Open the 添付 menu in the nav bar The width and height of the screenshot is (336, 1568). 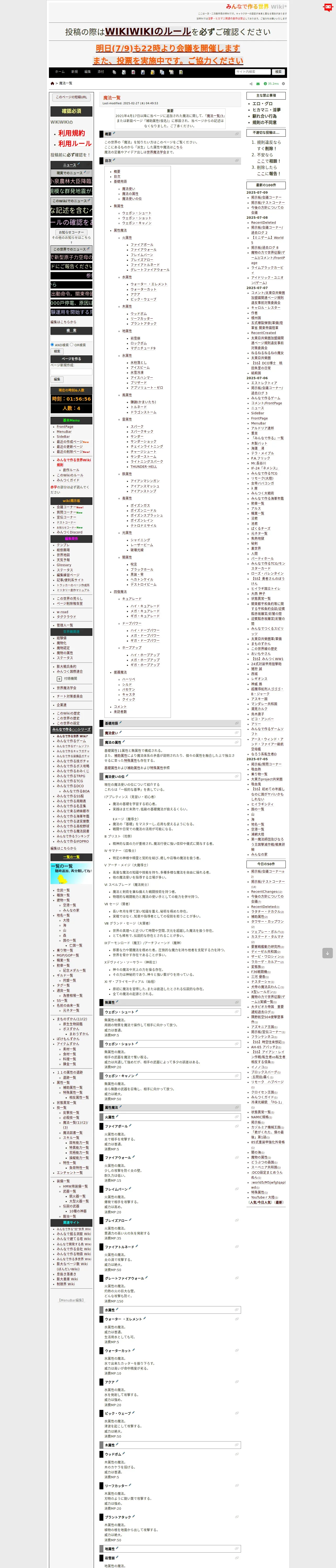click(x=101, y=72)
